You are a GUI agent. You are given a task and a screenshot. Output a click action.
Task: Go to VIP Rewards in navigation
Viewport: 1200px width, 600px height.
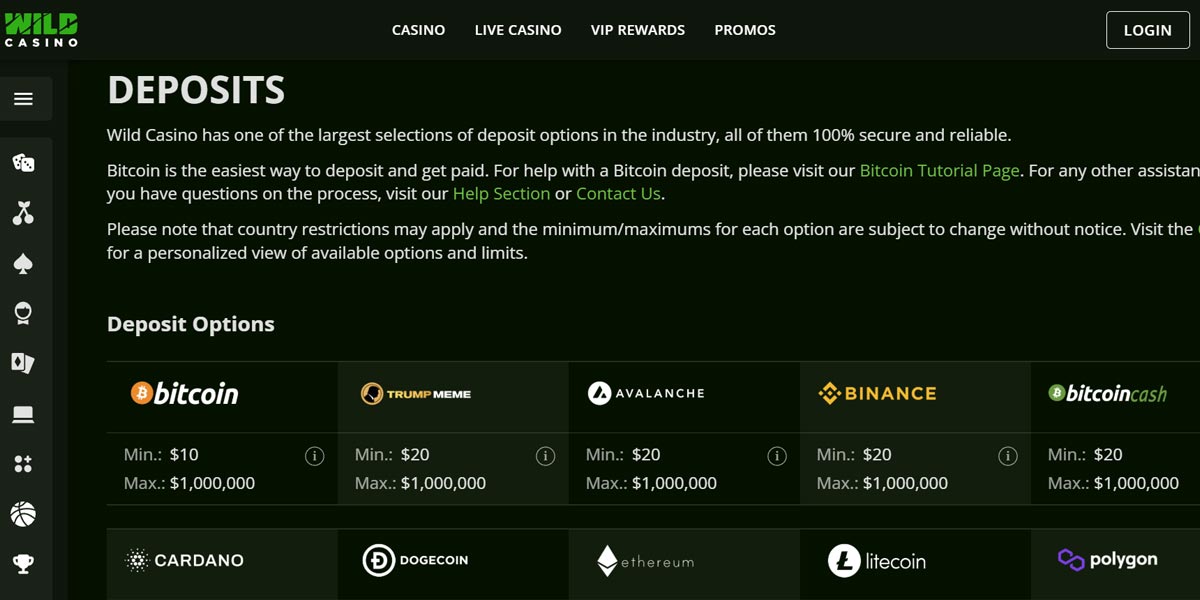[x=638, y=30]
